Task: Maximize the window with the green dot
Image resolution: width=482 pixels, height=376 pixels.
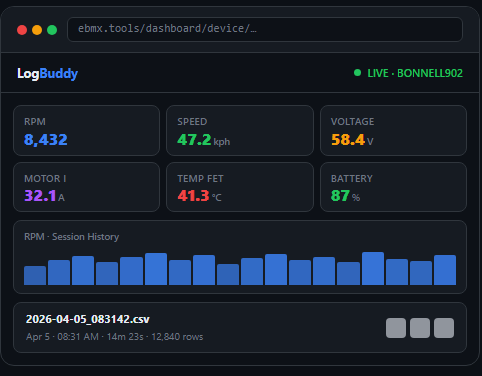Action: (52, 30)
